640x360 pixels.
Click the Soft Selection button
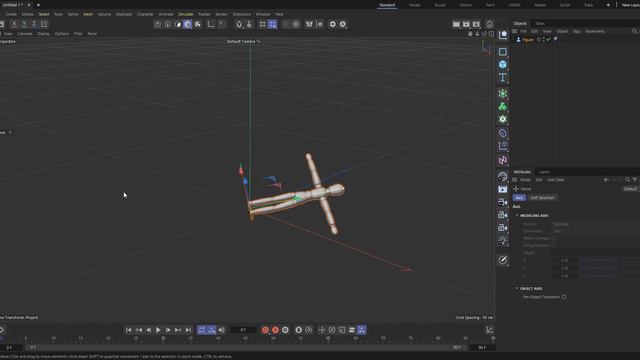(542, 198)
